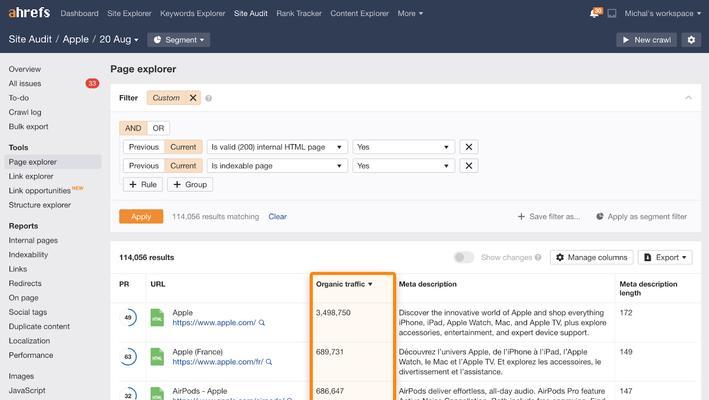Open project settings gear icon
Screen dimensions: 709x400
691,40
